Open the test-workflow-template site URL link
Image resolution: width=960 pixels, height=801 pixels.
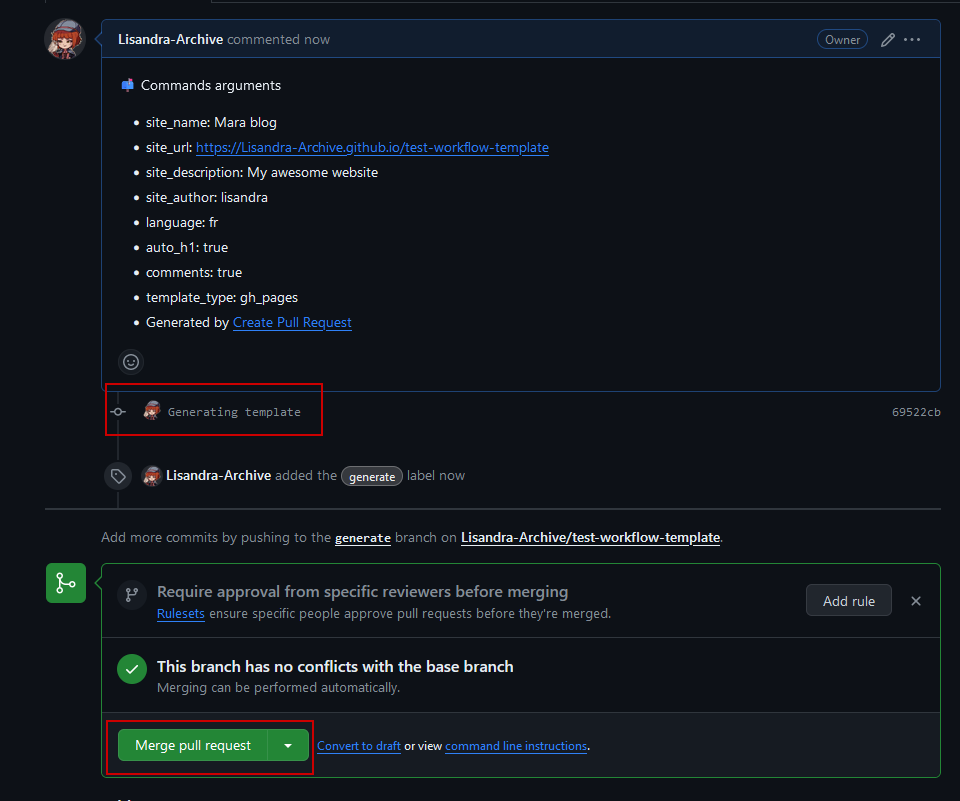click(x=372, y=148)
